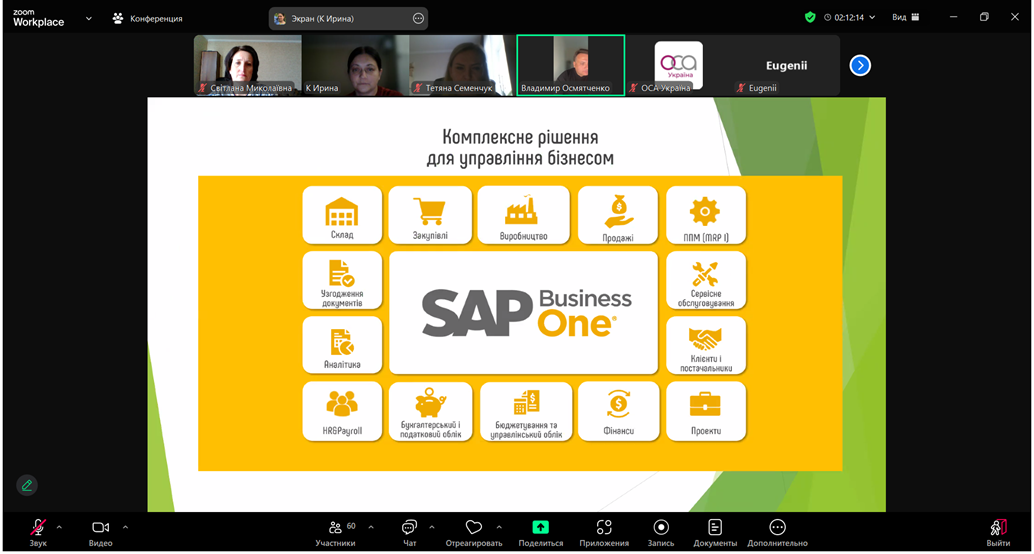Click the SAP Business One logo panel

click(x=524, y=313)
